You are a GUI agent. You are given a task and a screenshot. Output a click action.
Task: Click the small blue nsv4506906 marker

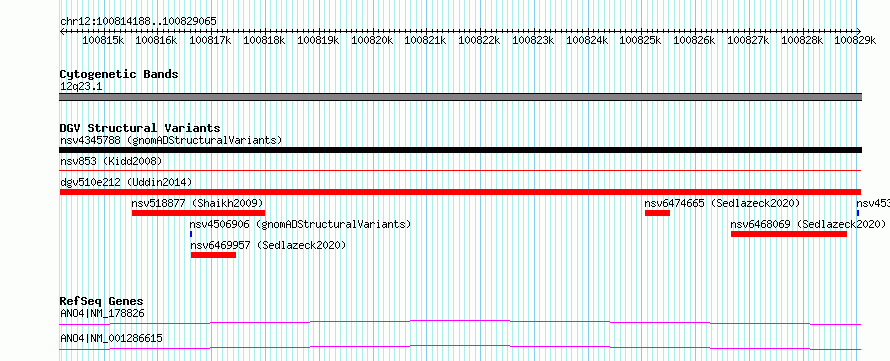[191, 234]
